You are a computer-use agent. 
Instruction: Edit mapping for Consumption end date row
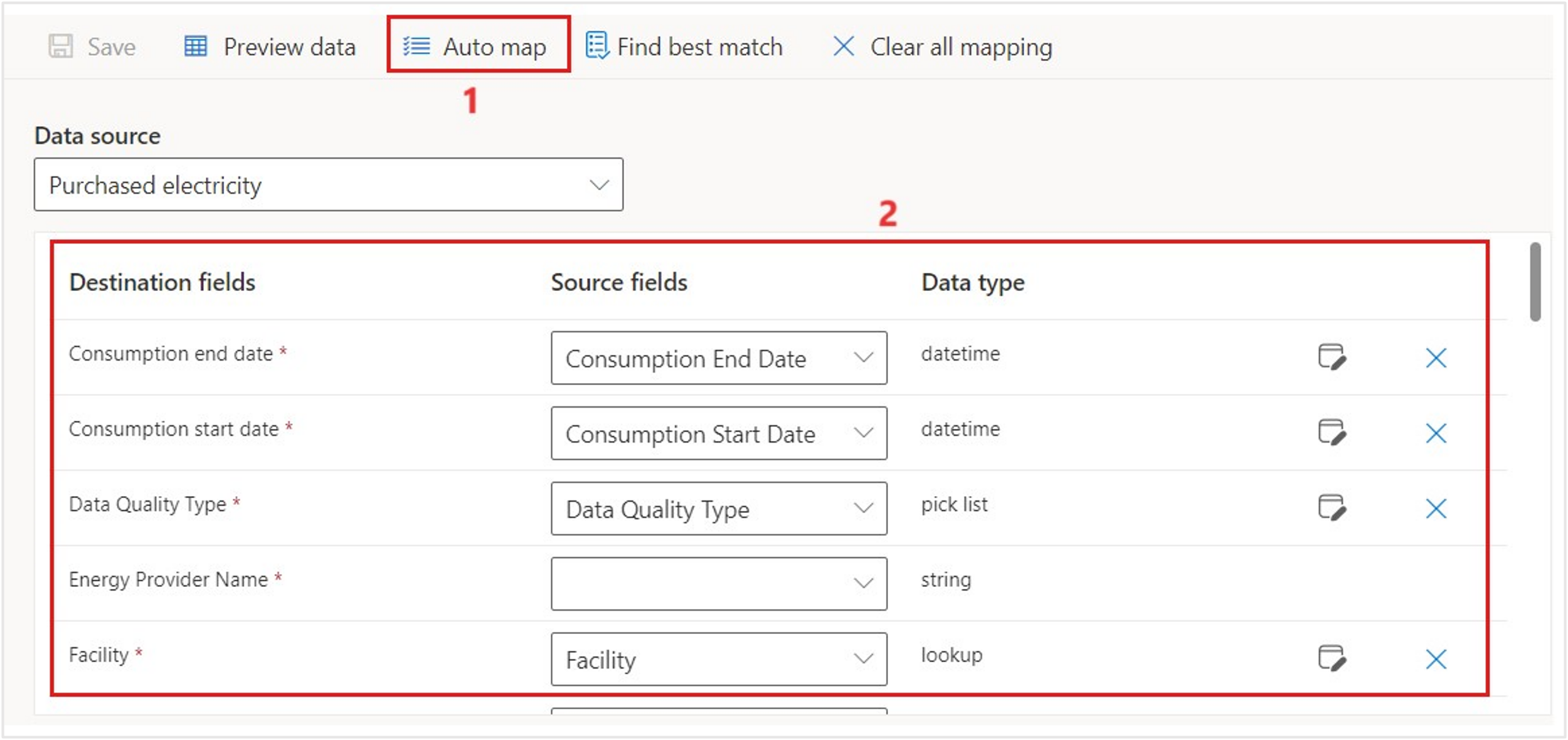1332,357
